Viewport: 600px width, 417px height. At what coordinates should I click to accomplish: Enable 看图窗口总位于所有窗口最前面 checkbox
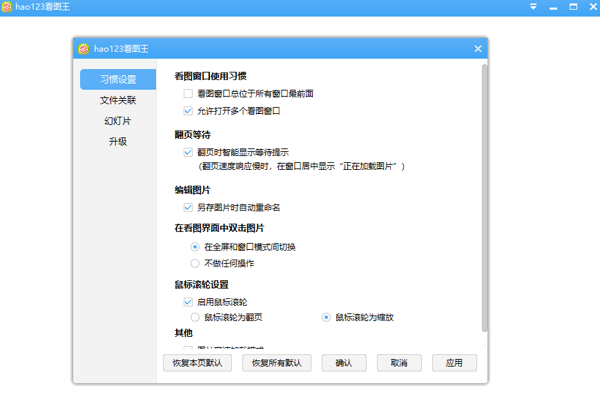click(x=188, y=94)
